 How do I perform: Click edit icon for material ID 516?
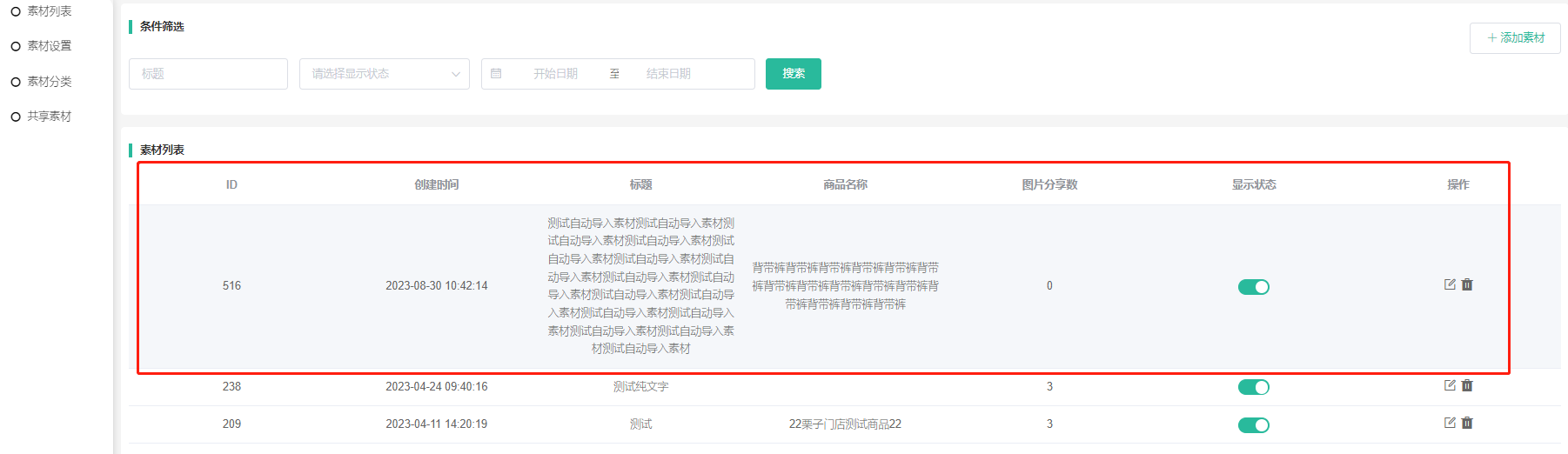(1450, 284)
